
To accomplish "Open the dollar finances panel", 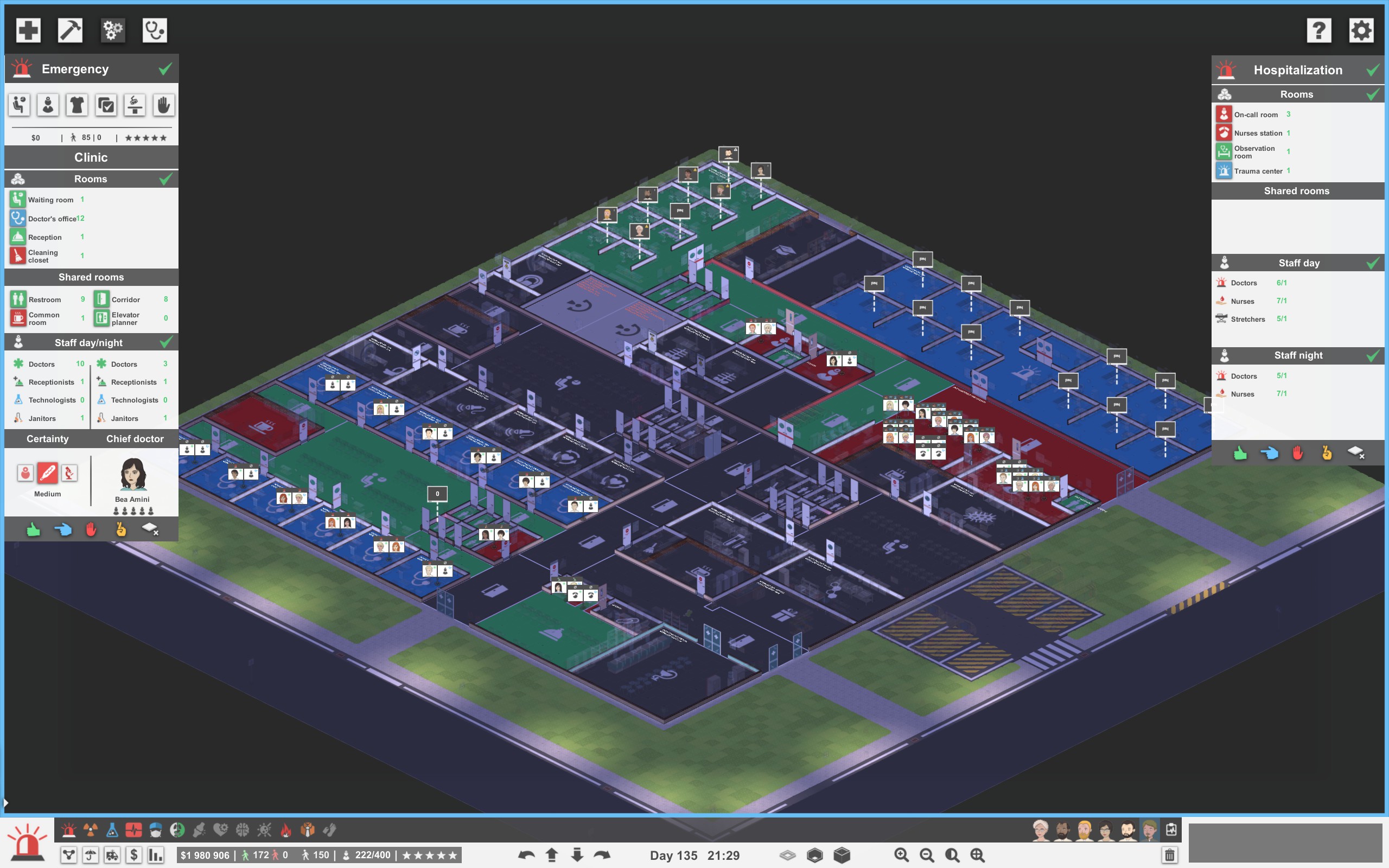I will click(133, 856).
